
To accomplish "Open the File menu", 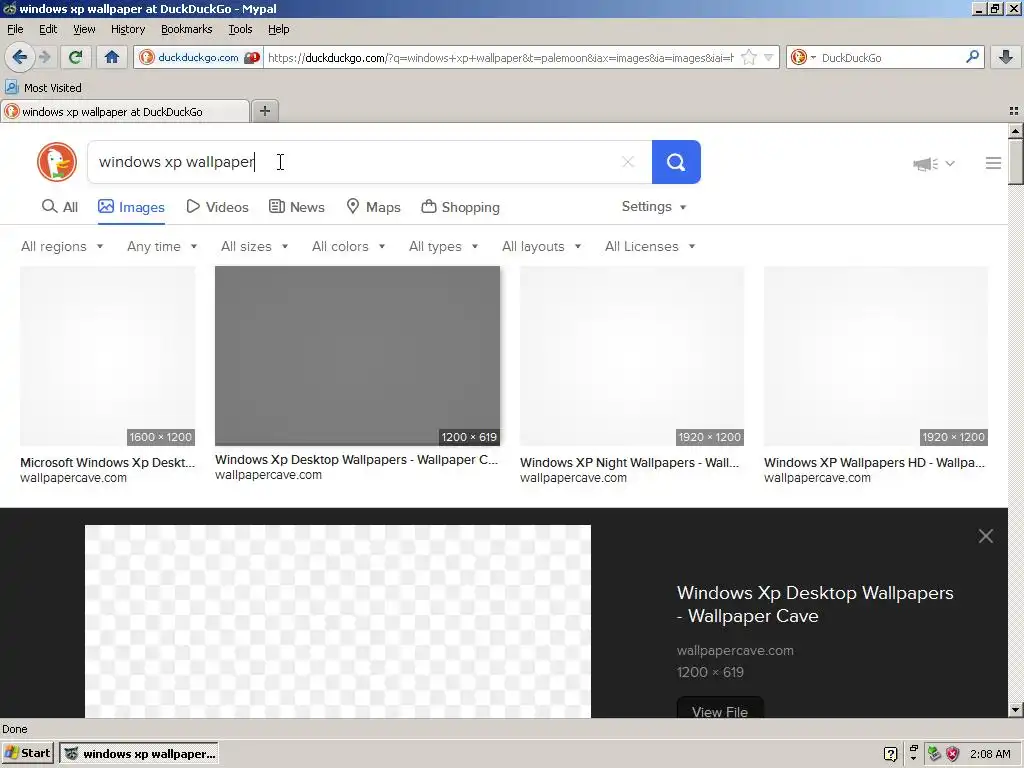I will tap(15, 29).
